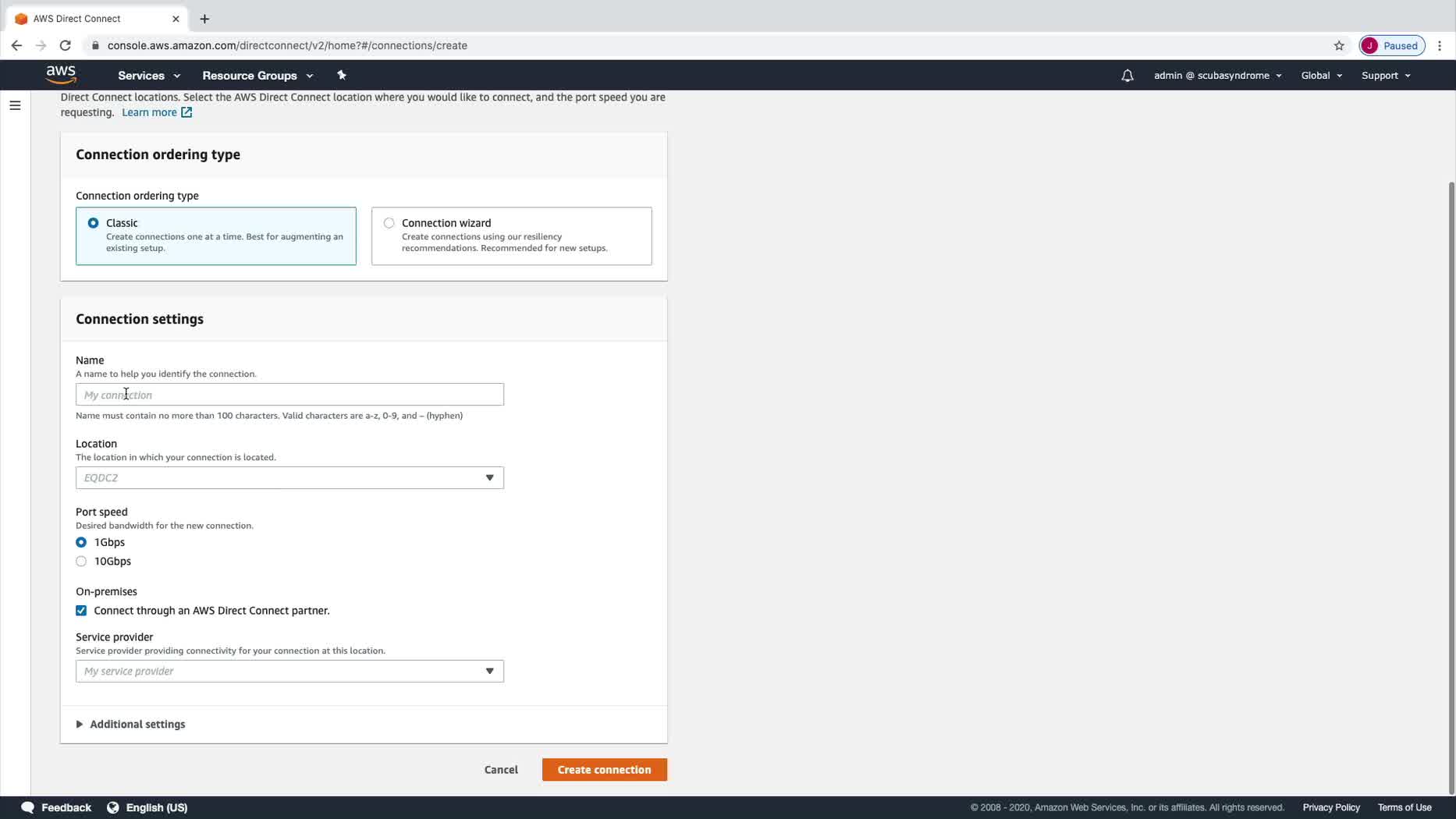The image size is (1456, 819).
Task: Close the AWS Direct Connect tab
Action: (x=176, y=19)
